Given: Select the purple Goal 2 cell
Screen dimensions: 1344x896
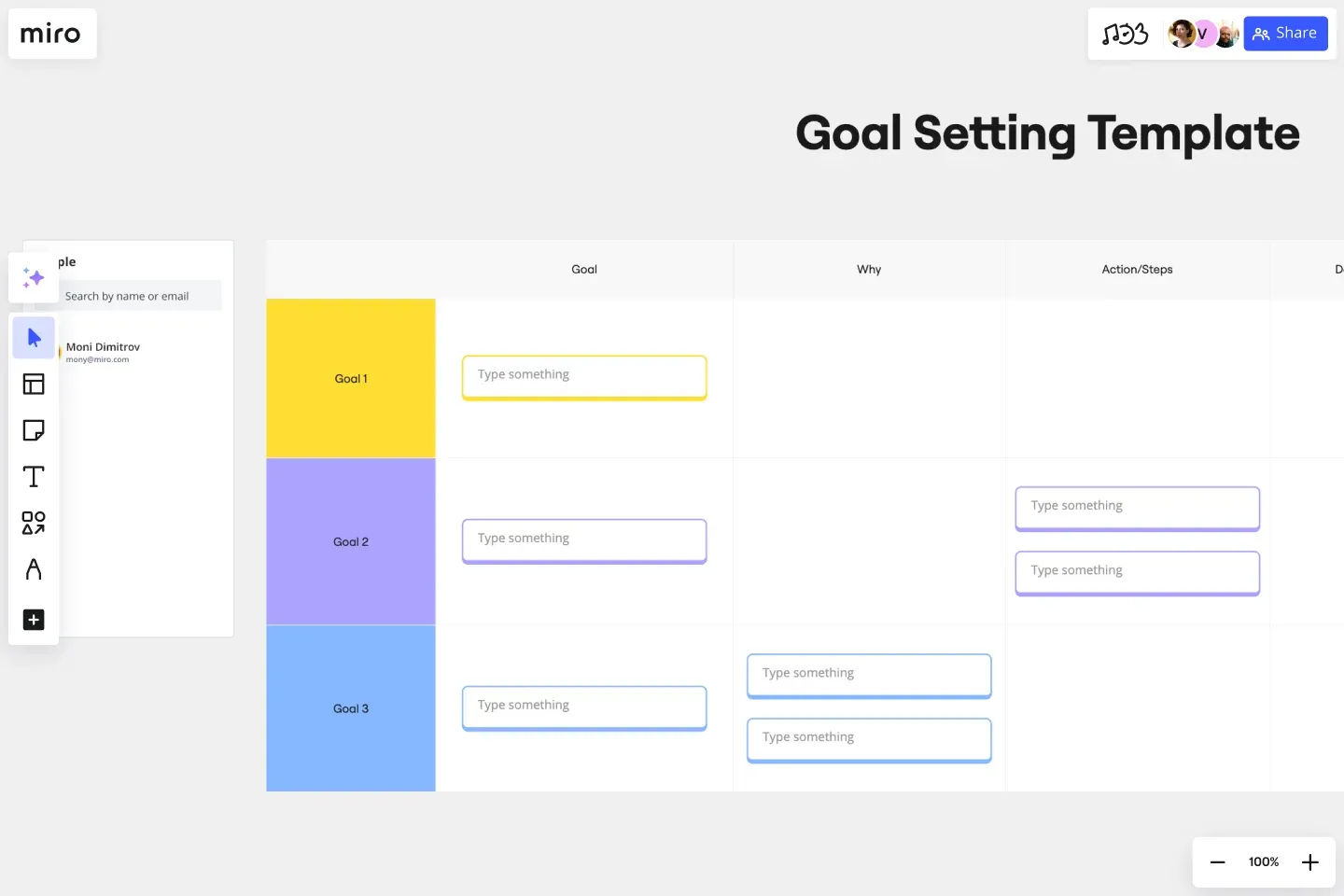Looking at the screenshot, I should (351, 541).
